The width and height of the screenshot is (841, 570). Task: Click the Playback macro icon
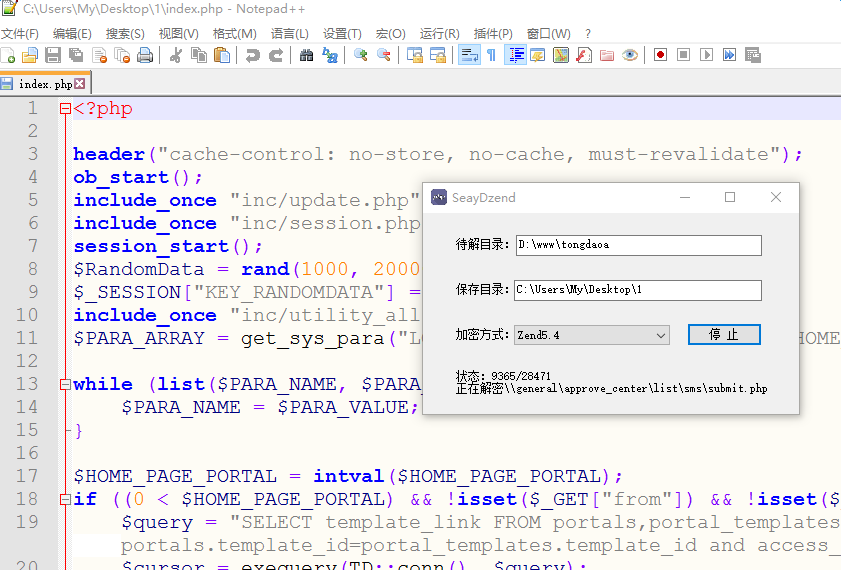[x=707, y=55]
